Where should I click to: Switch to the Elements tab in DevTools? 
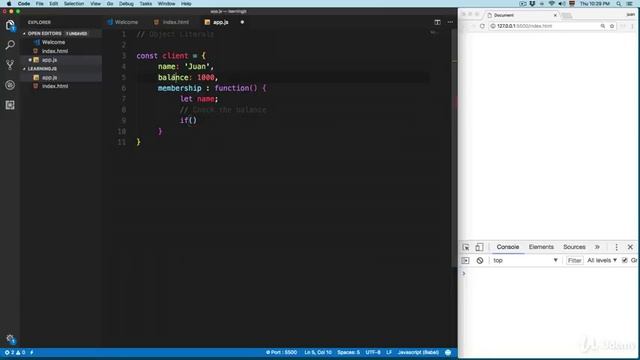(x=541, y=247)
